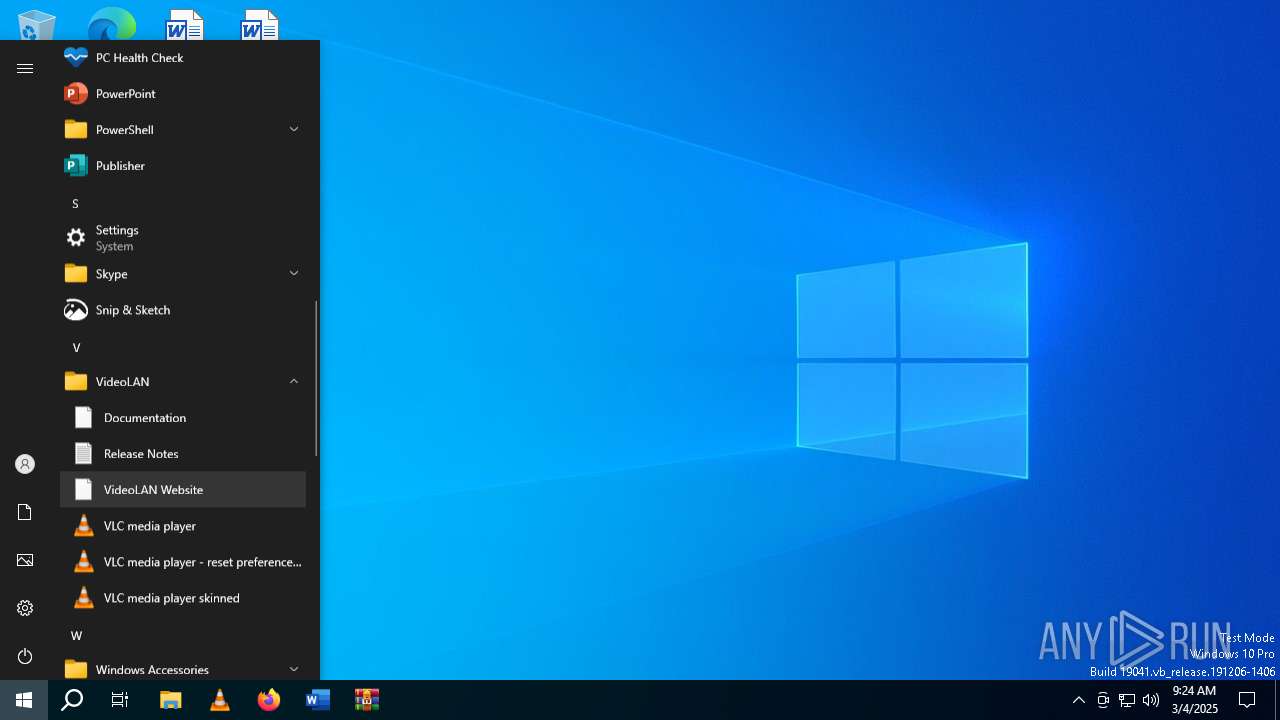Launch VLC media player skinned
The width and height of the screenshot is (1280, 720).
[x=183, y=598]
